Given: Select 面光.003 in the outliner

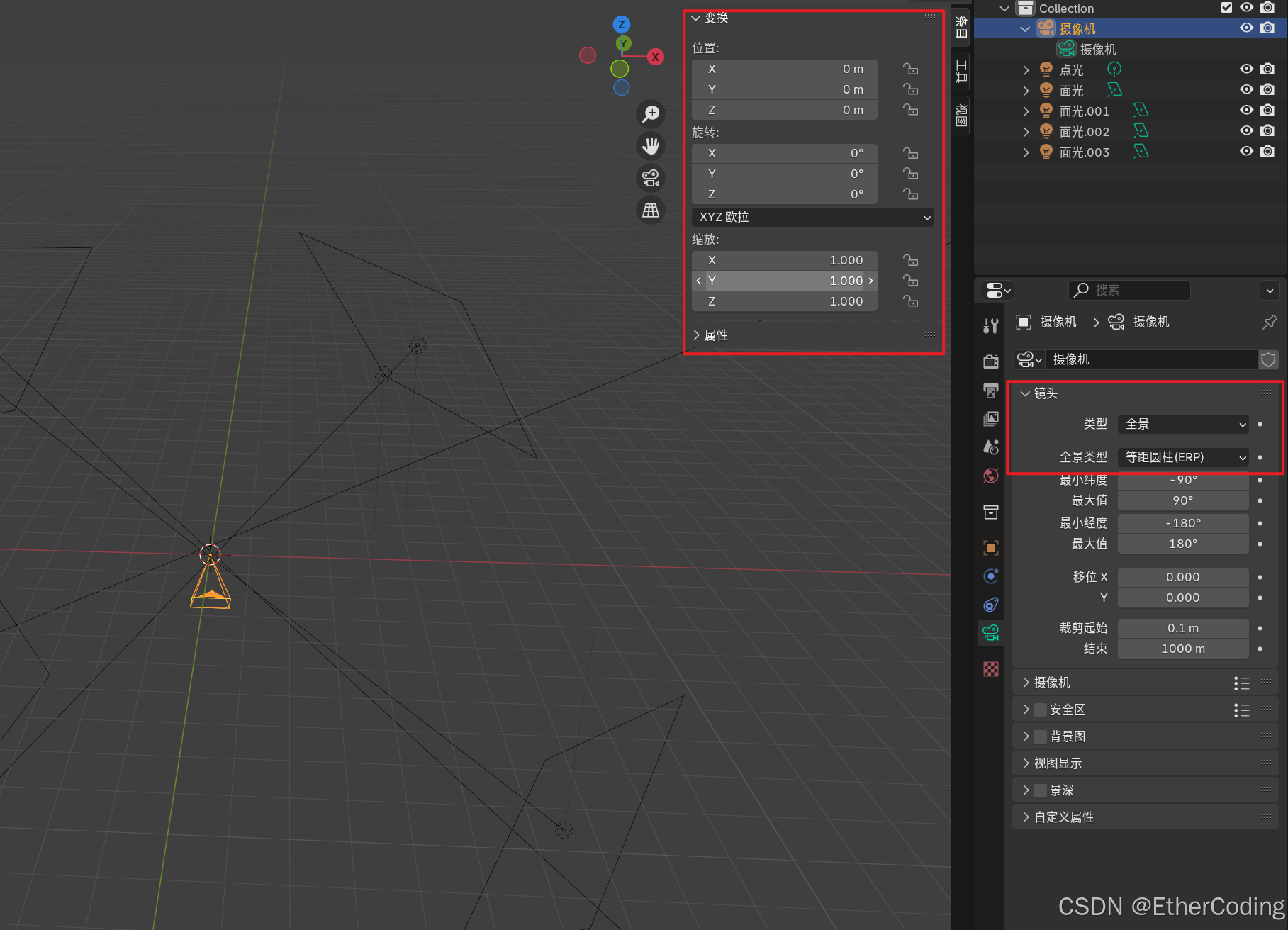Looking at the screenshot, I should coord(1084,152).
